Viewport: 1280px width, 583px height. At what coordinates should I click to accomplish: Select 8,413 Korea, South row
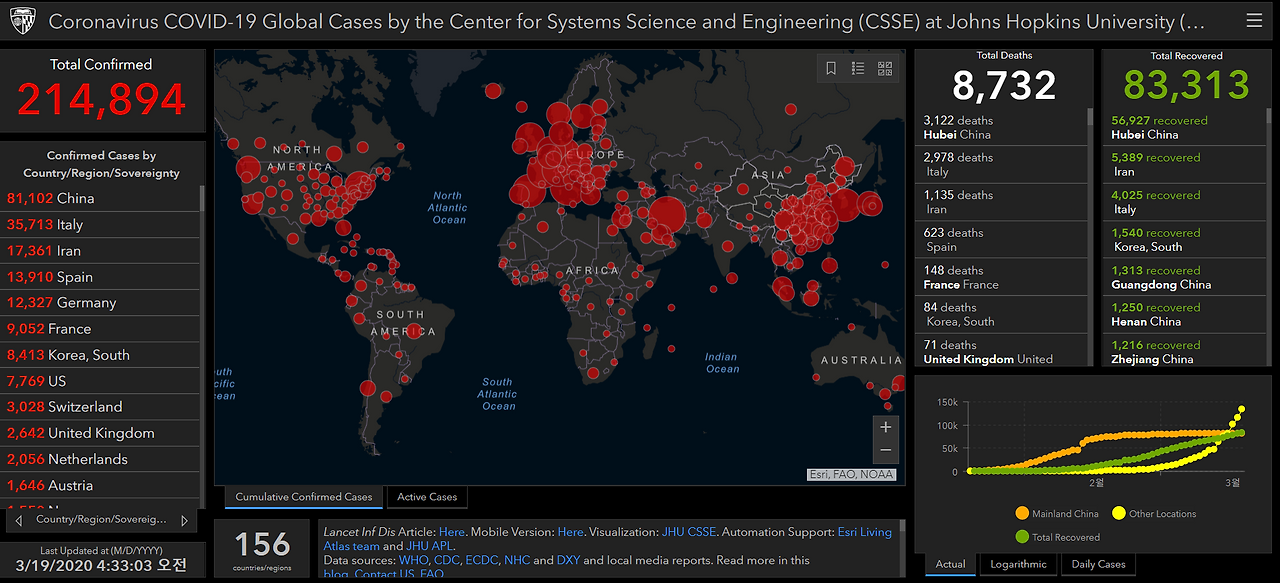click(100, 354)
